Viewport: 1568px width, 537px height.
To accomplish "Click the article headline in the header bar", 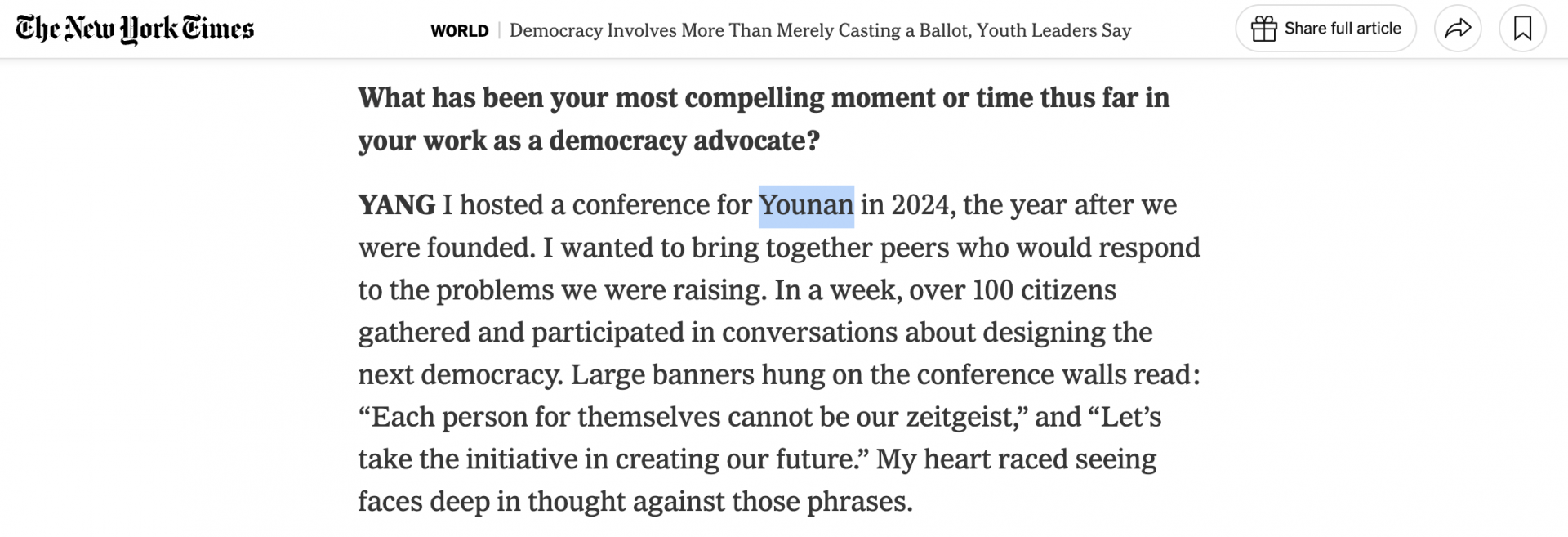I will pos(820,30).
